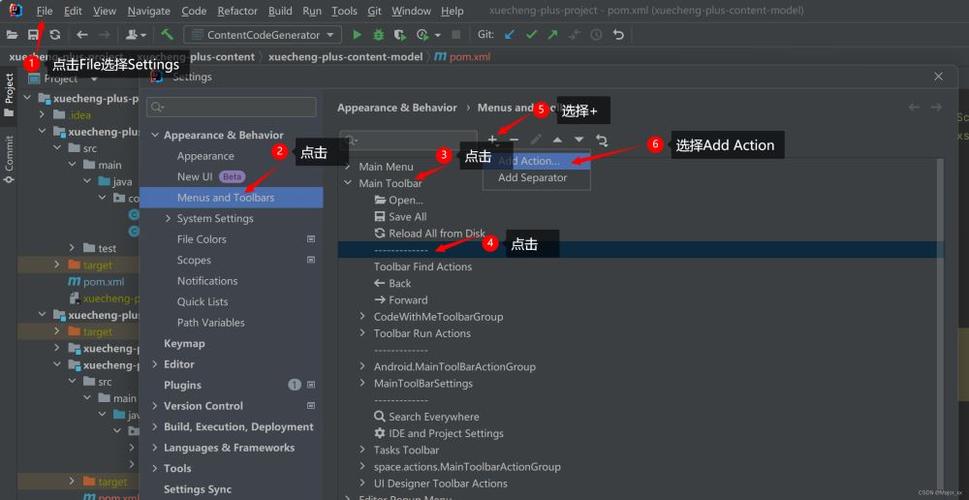Move the selected item down with arrow icon
Viewport: 969px width, 500px height.
click(x=579, y=140)
